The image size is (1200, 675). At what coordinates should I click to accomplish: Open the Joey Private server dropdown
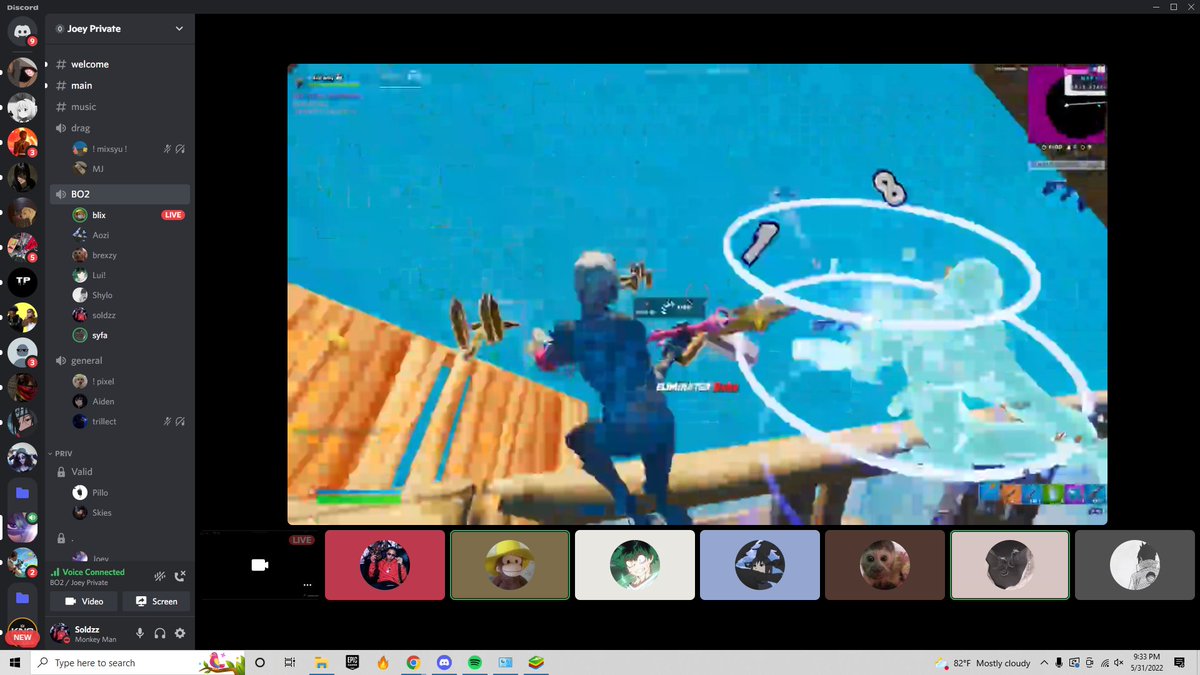pos(122,29)
